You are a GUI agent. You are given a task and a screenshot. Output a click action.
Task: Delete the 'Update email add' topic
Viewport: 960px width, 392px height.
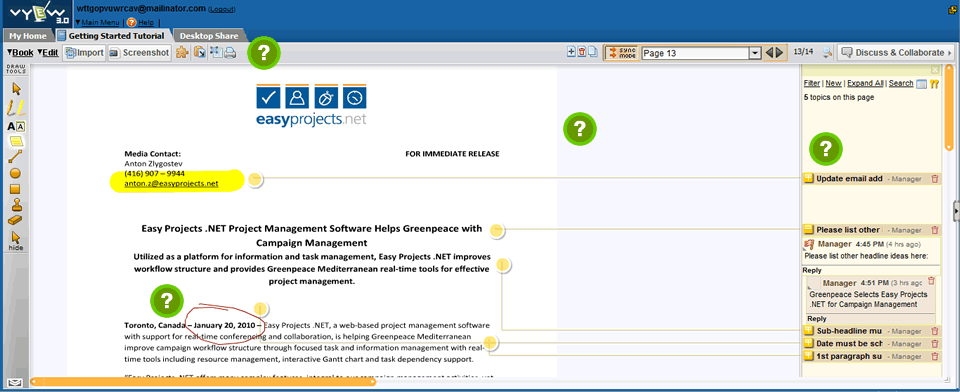934,179
